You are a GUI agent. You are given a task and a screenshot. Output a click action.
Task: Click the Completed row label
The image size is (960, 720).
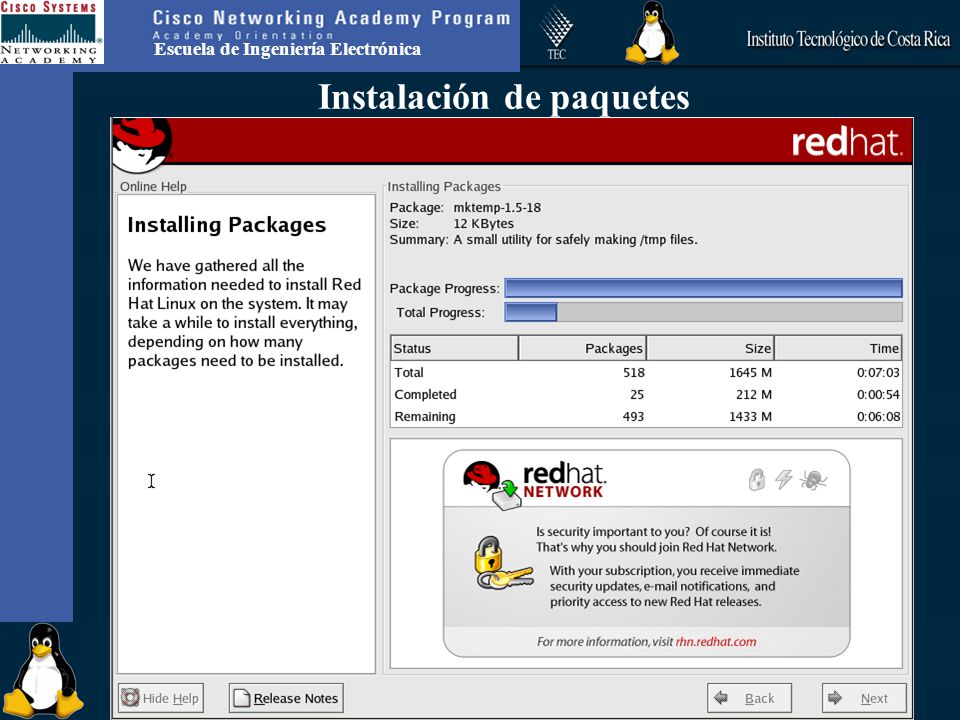(x=426, y=394)
